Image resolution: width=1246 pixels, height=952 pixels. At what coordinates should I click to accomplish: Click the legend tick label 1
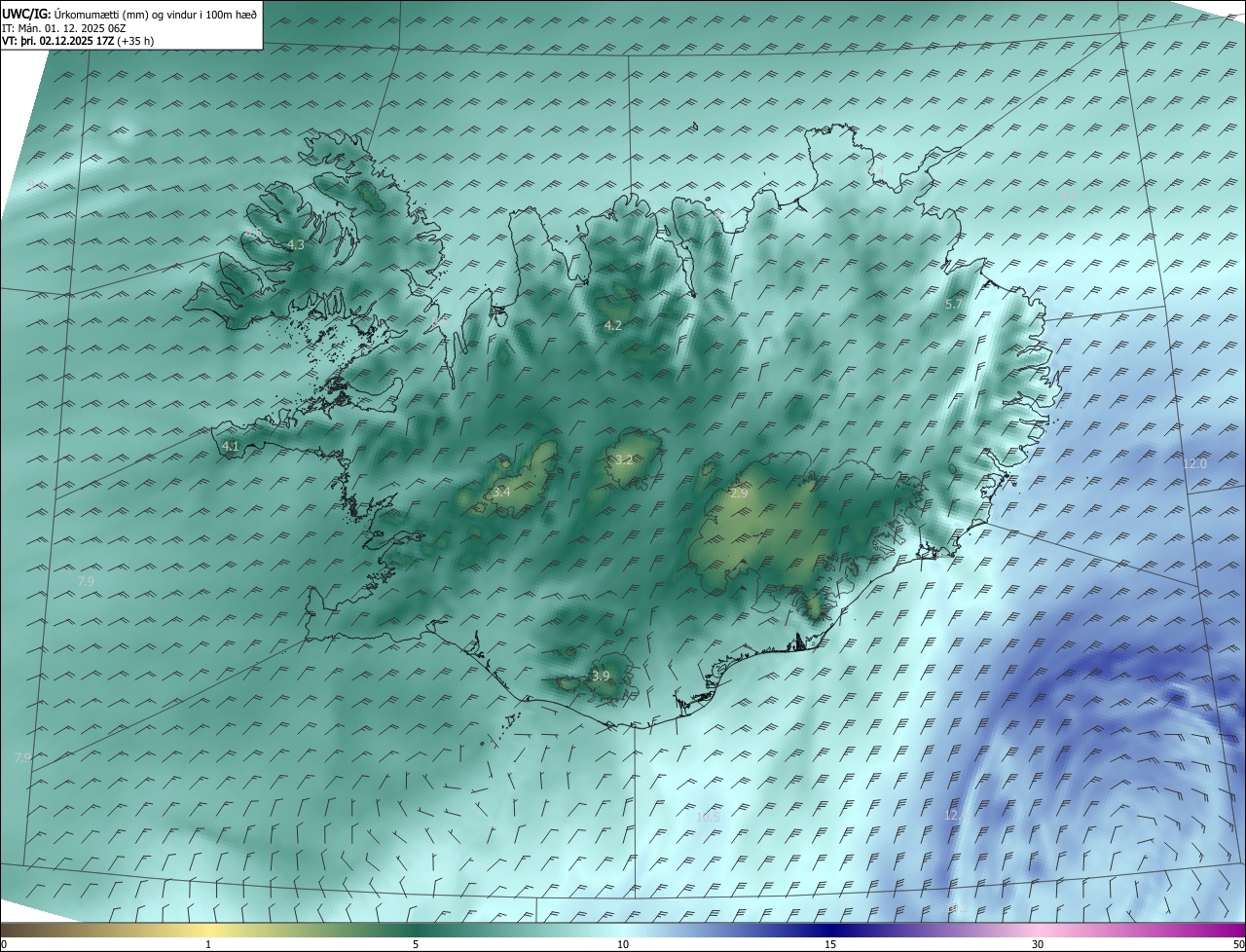[208, 945]
